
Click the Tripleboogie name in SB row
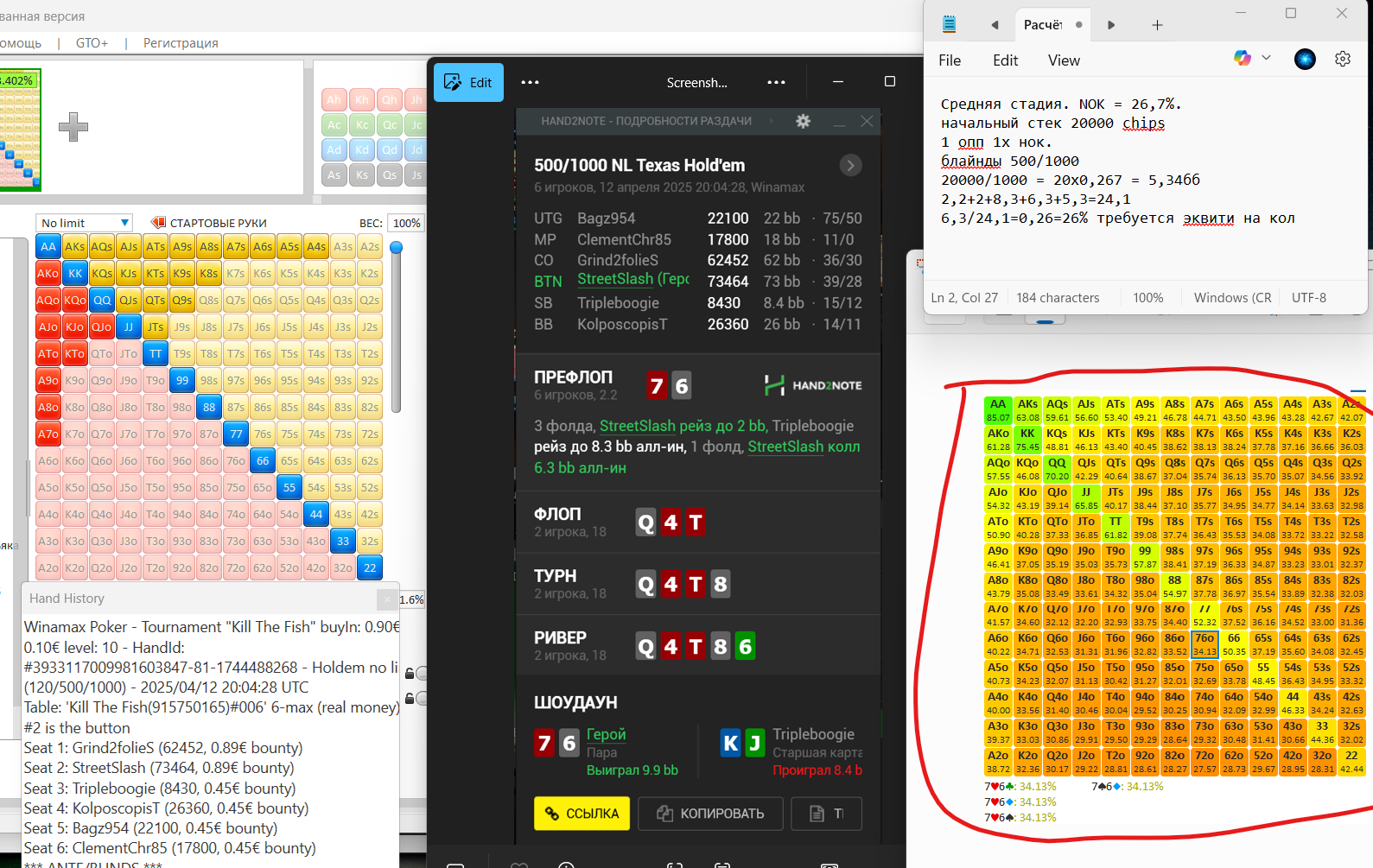click(618, 303)
